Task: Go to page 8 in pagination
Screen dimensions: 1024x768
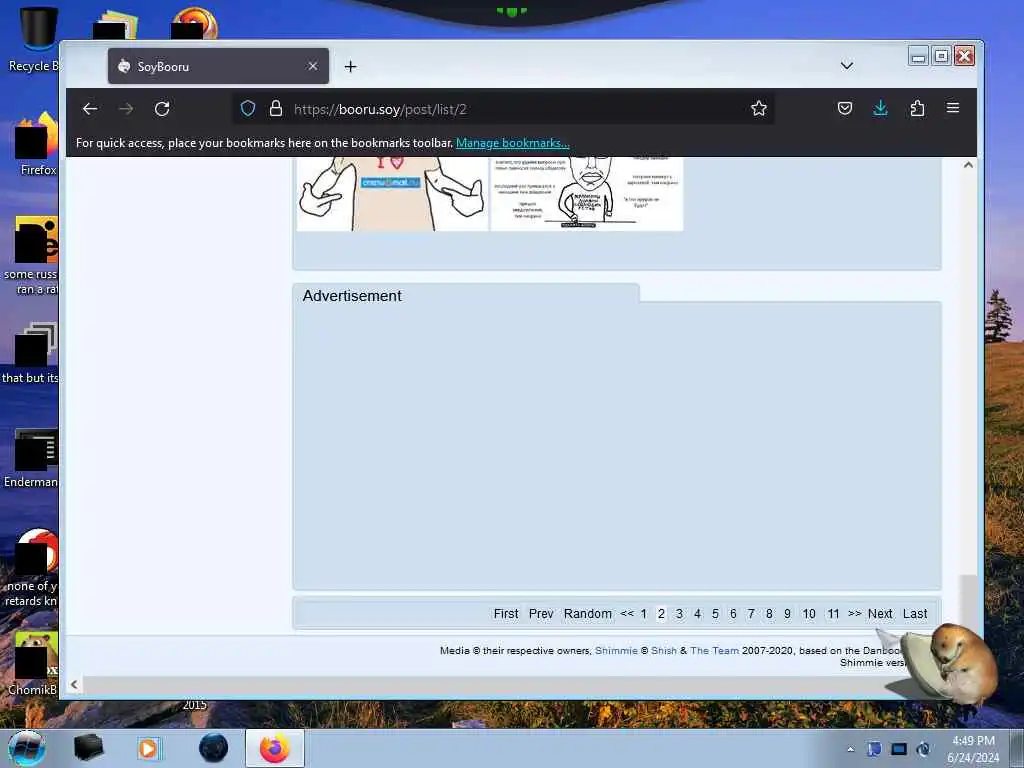Action: 769,614
